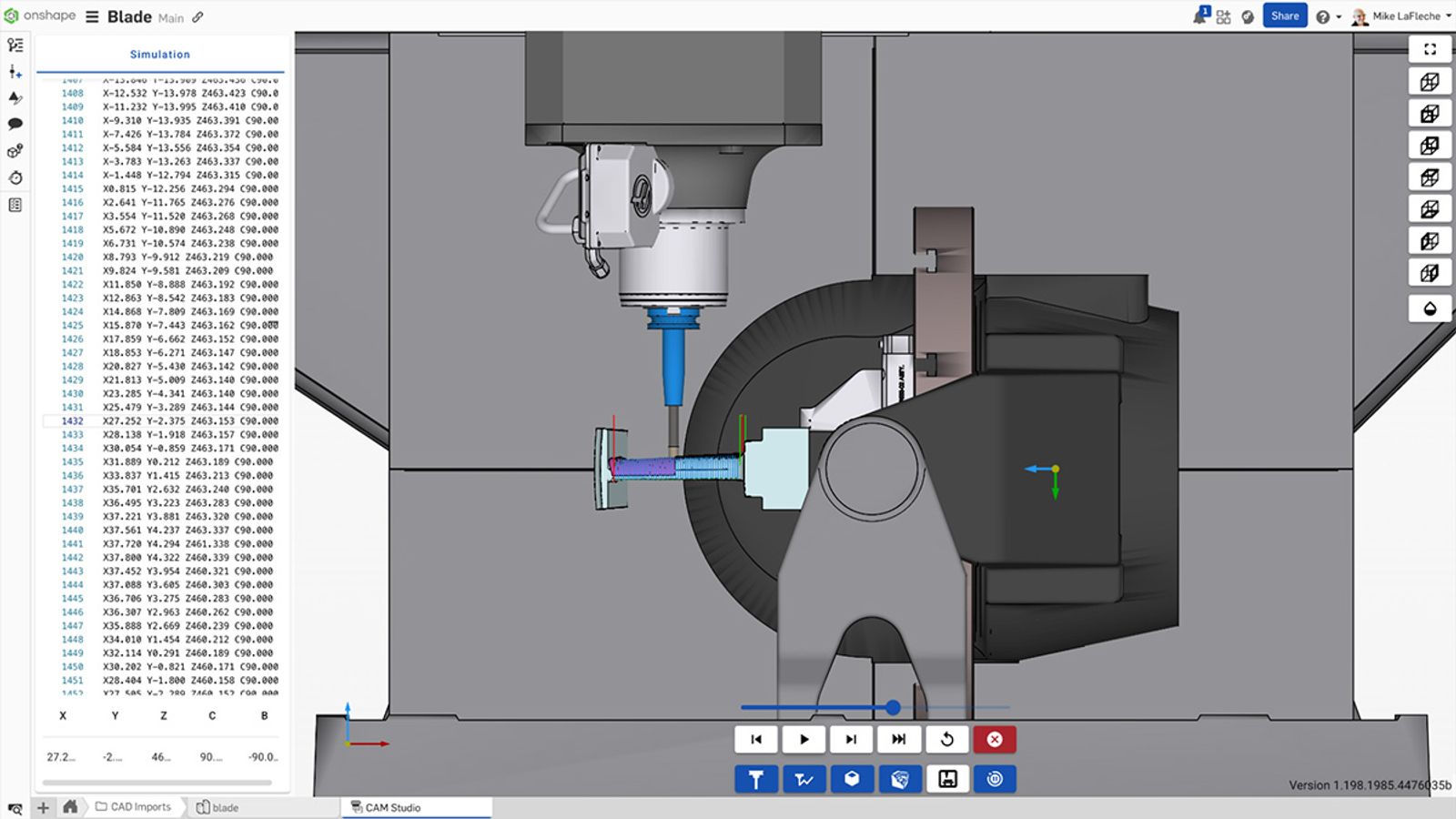Reset the simulation with the restart arrow

(946, 739)
